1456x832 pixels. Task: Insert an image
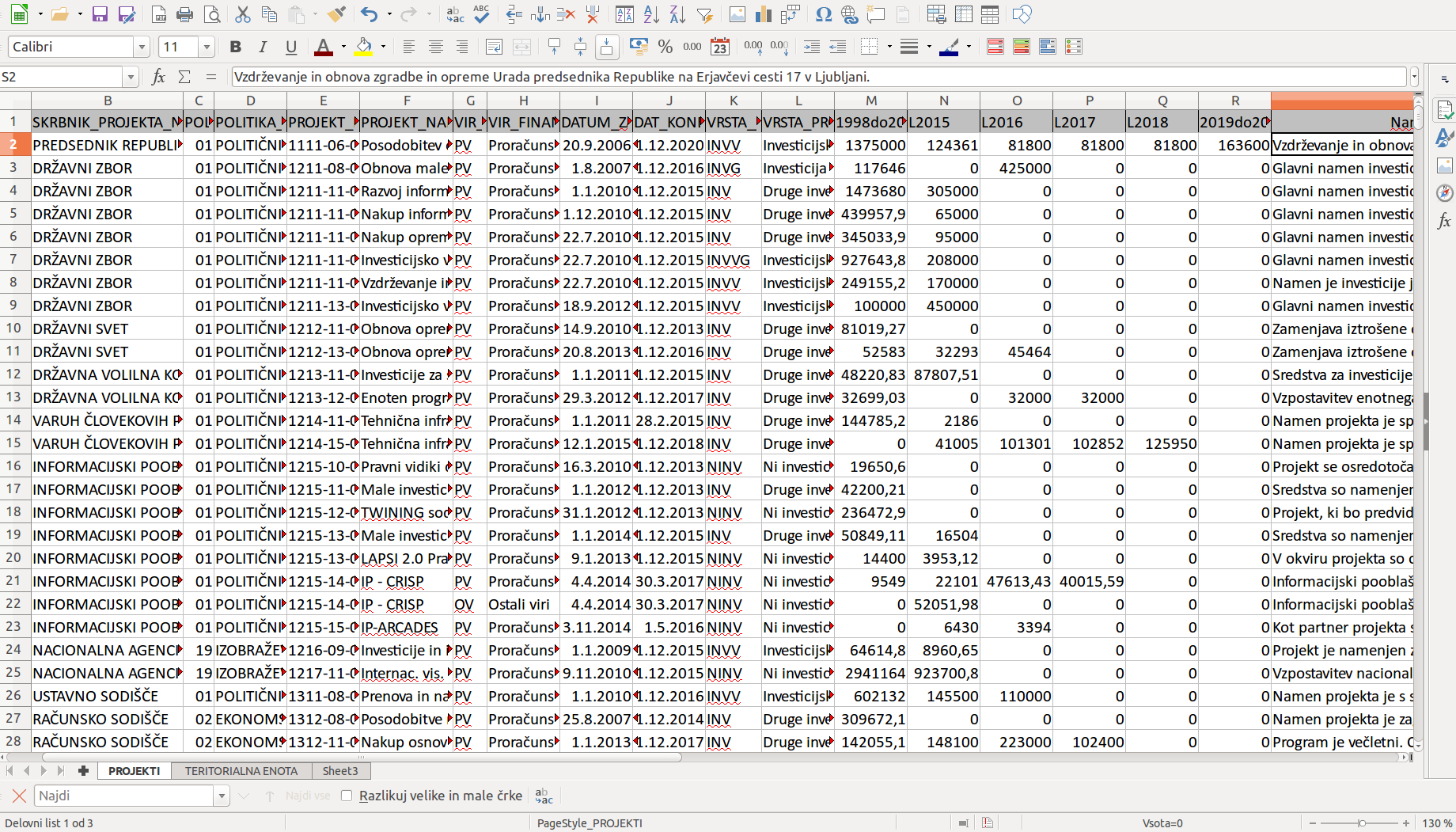pyautogui.click(x=737, y=14)
